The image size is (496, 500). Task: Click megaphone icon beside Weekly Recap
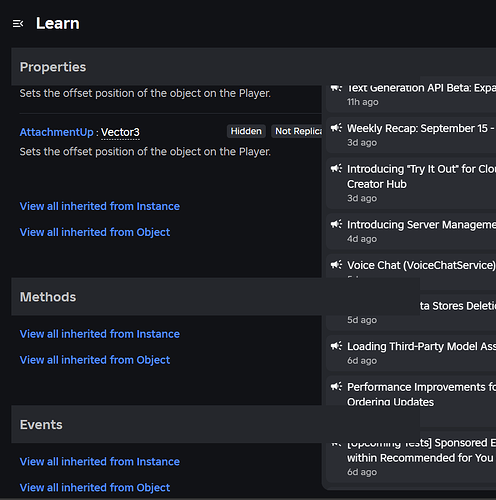tap(336, 128)
